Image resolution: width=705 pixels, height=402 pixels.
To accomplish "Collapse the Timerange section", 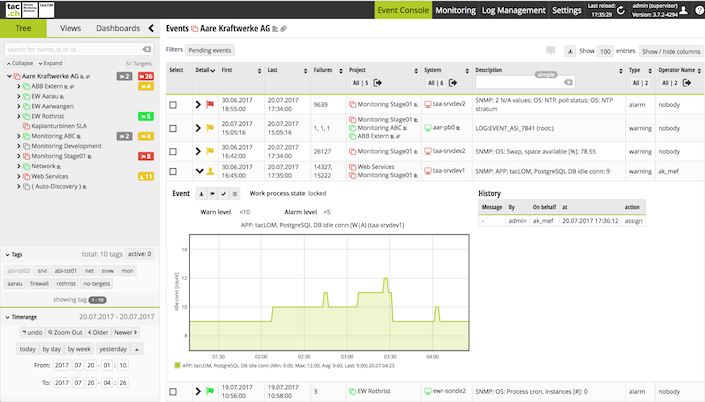I will tap(8, 317).
